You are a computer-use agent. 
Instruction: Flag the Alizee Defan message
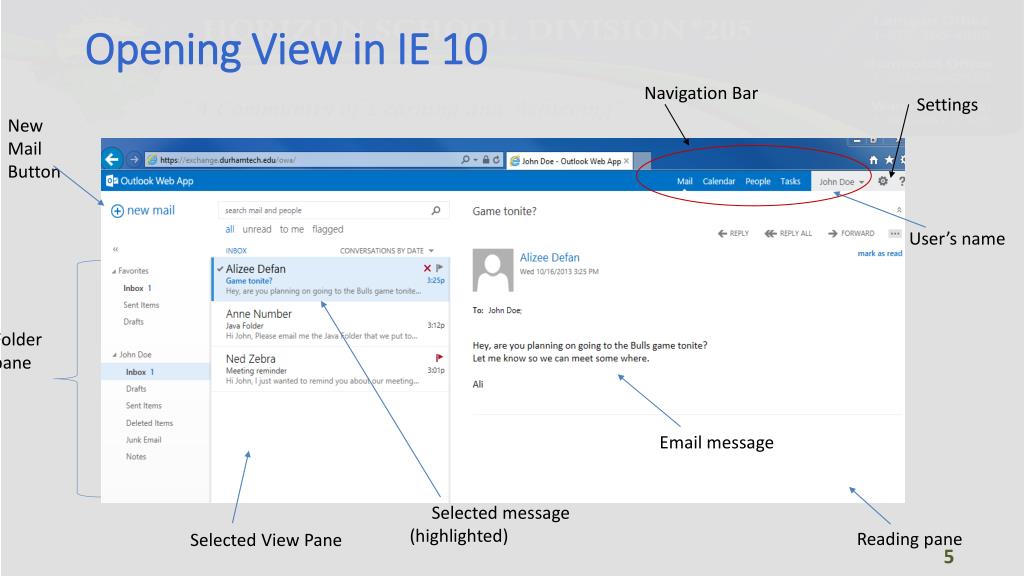point(440,268)
